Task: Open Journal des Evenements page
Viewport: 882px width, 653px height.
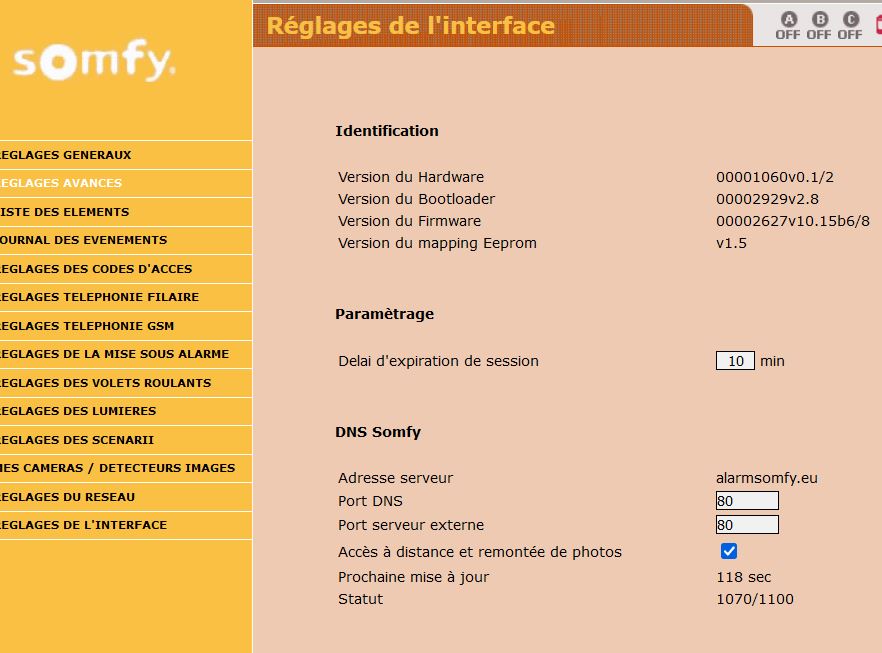Action: click(x=84, y=240)
